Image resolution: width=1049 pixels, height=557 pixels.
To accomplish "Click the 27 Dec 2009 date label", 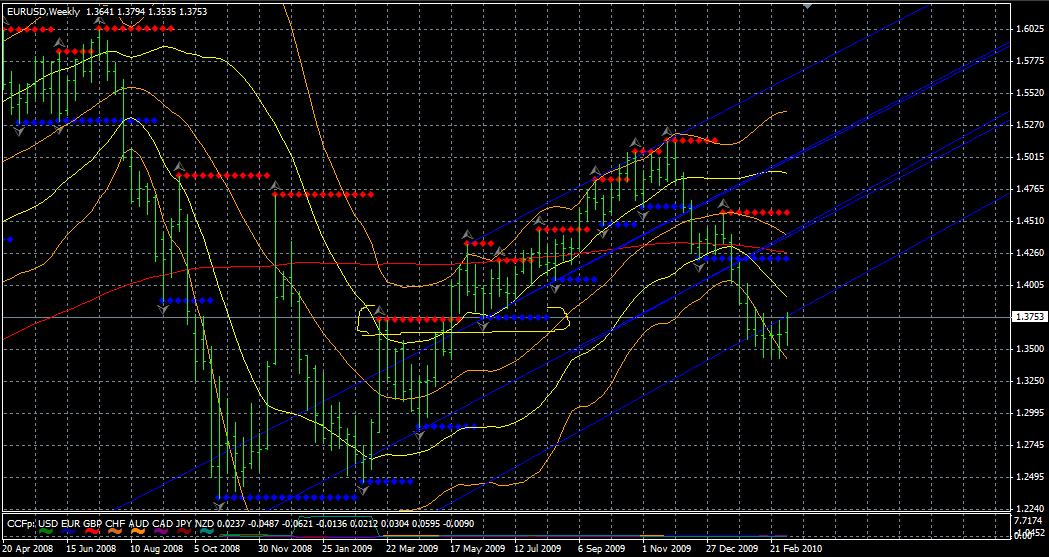I will coord(731,548).
